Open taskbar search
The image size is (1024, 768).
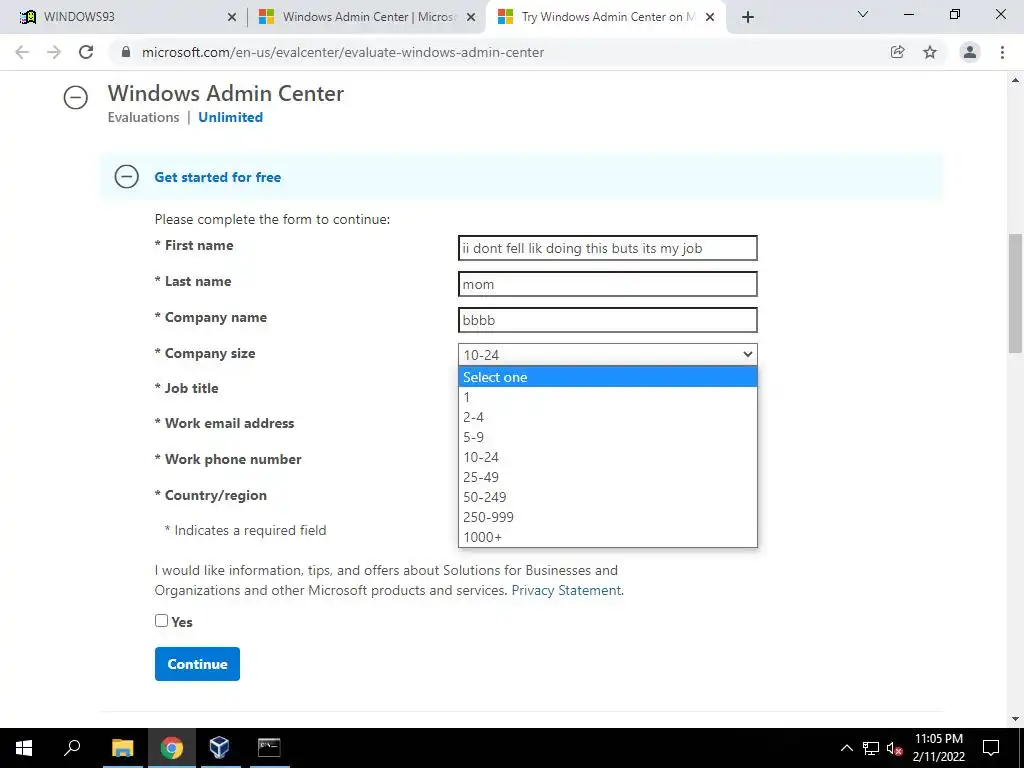[x=72, y=748]
